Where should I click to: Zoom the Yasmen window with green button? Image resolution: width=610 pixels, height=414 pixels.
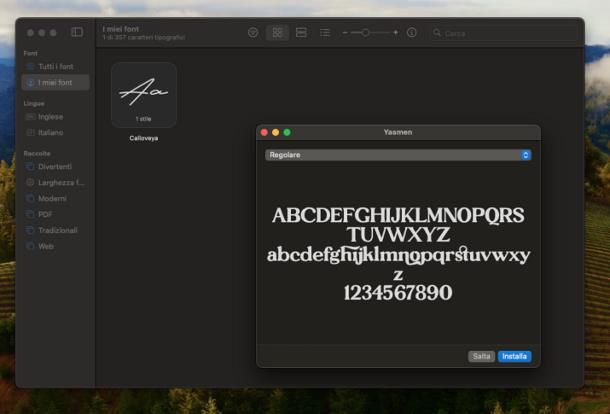287,132
